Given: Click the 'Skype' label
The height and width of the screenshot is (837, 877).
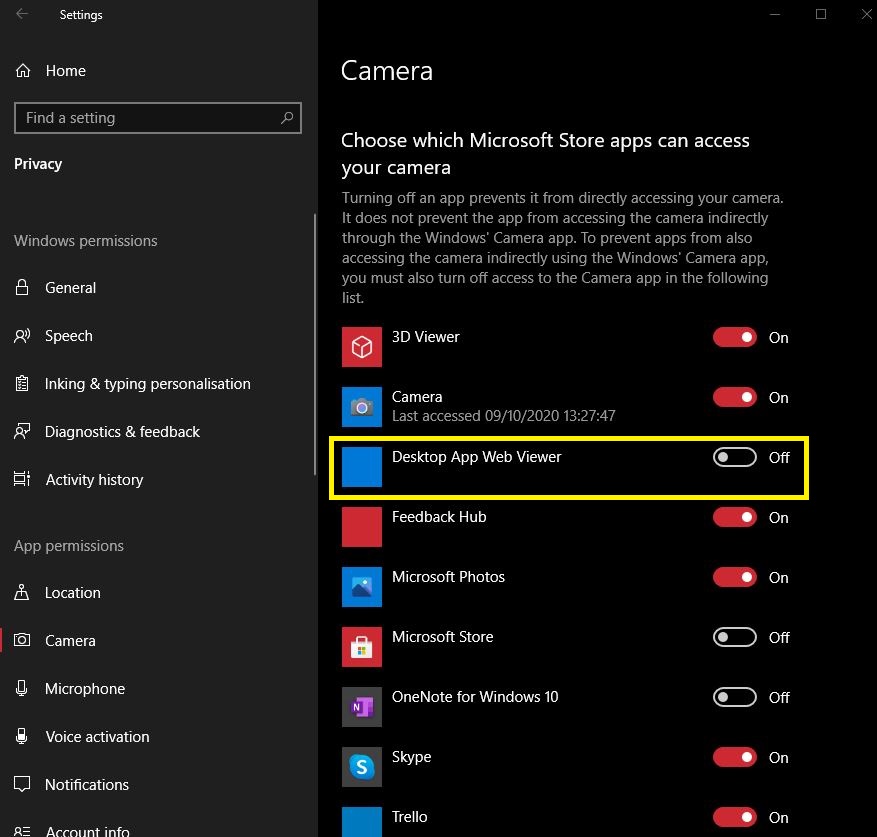Looking at the screenshot, I should 411,756.
